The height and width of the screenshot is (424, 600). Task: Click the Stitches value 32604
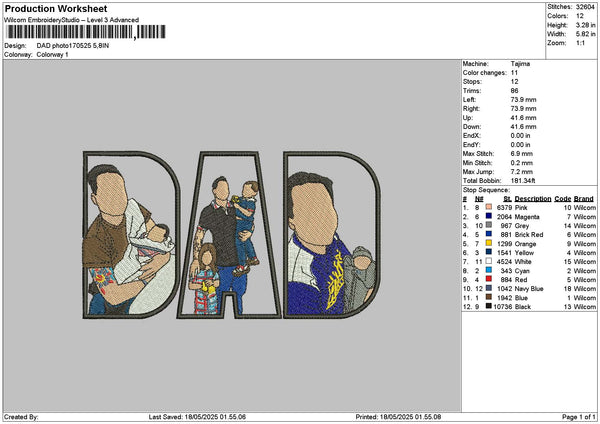(x=585, y=7)
